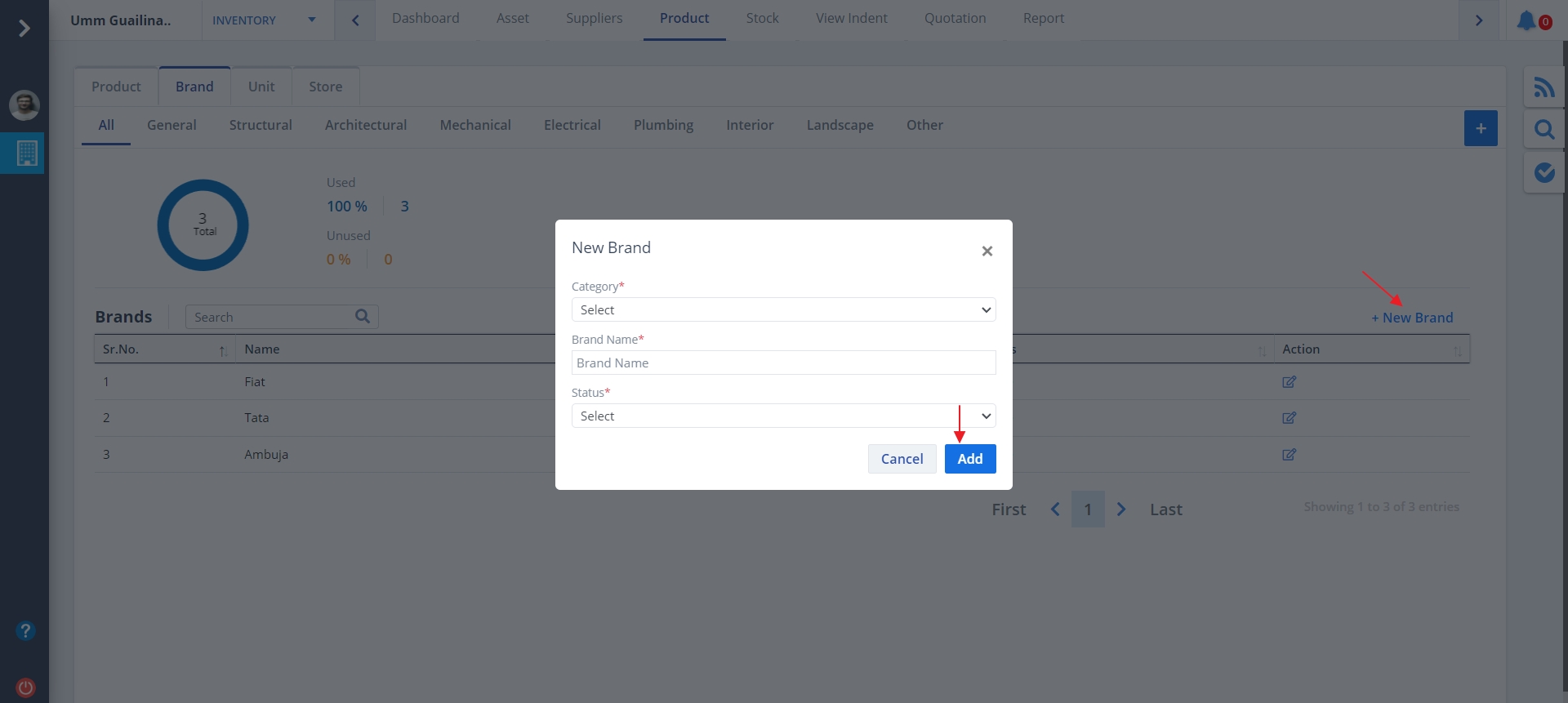Open the Stock menu item
Image resolution: width=1568 pixels, height=703 pixels.
pos(762,19)
